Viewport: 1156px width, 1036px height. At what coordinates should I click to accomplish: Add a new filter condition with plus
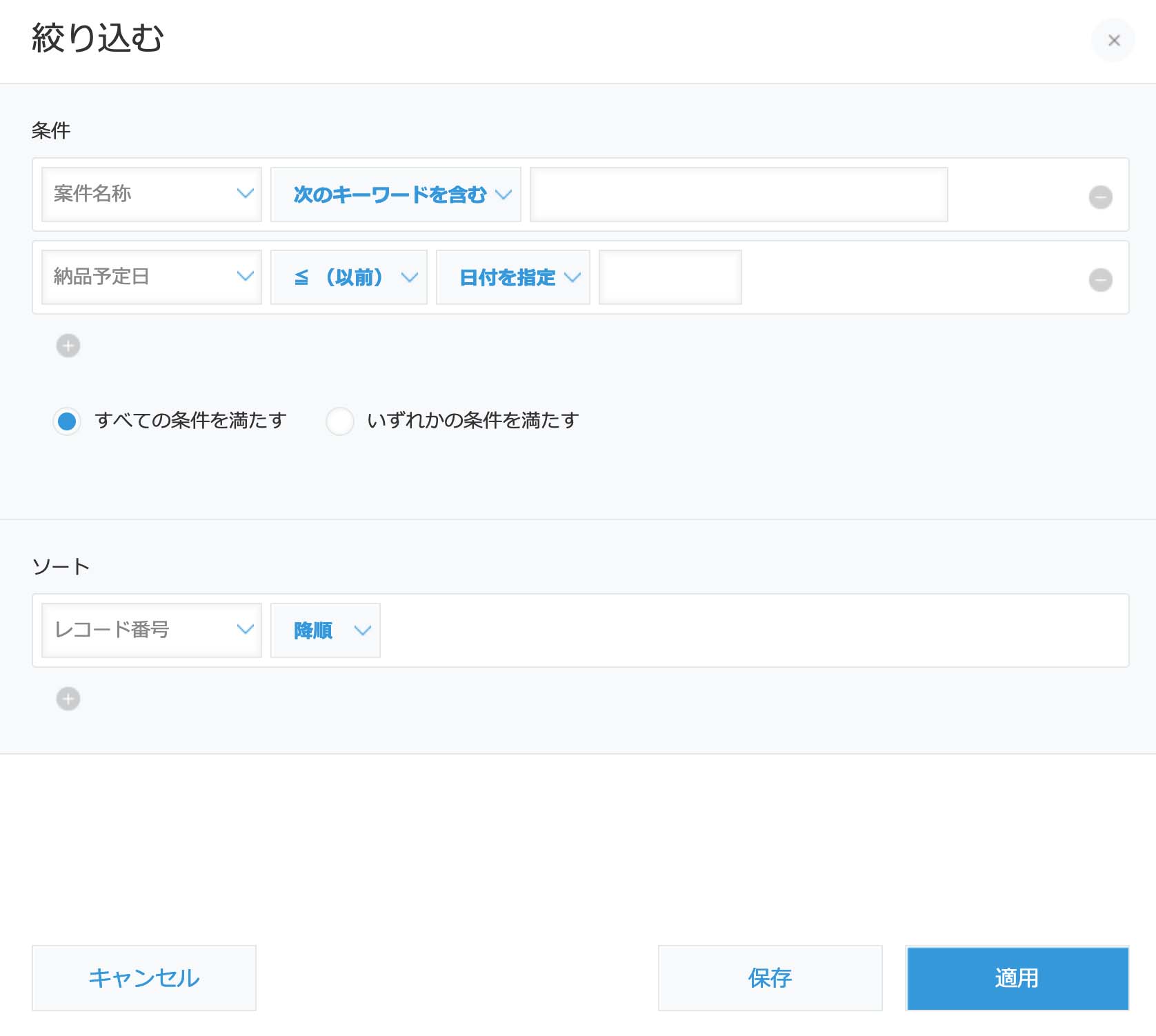pyautogui.click(x=68, y=346)
